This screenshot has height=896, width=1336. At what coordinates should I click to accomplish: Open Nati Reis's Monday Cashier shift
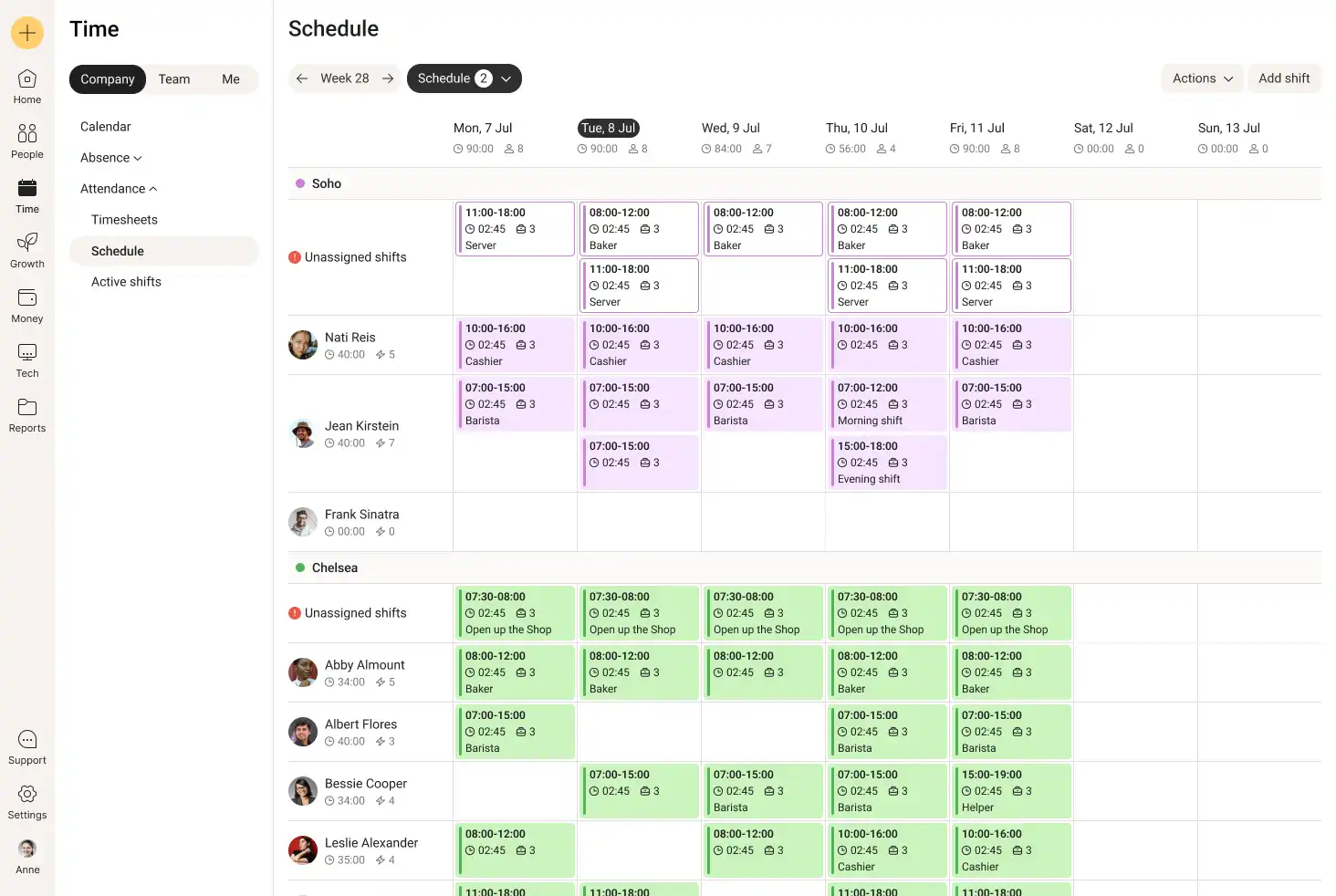coord(516,345)
